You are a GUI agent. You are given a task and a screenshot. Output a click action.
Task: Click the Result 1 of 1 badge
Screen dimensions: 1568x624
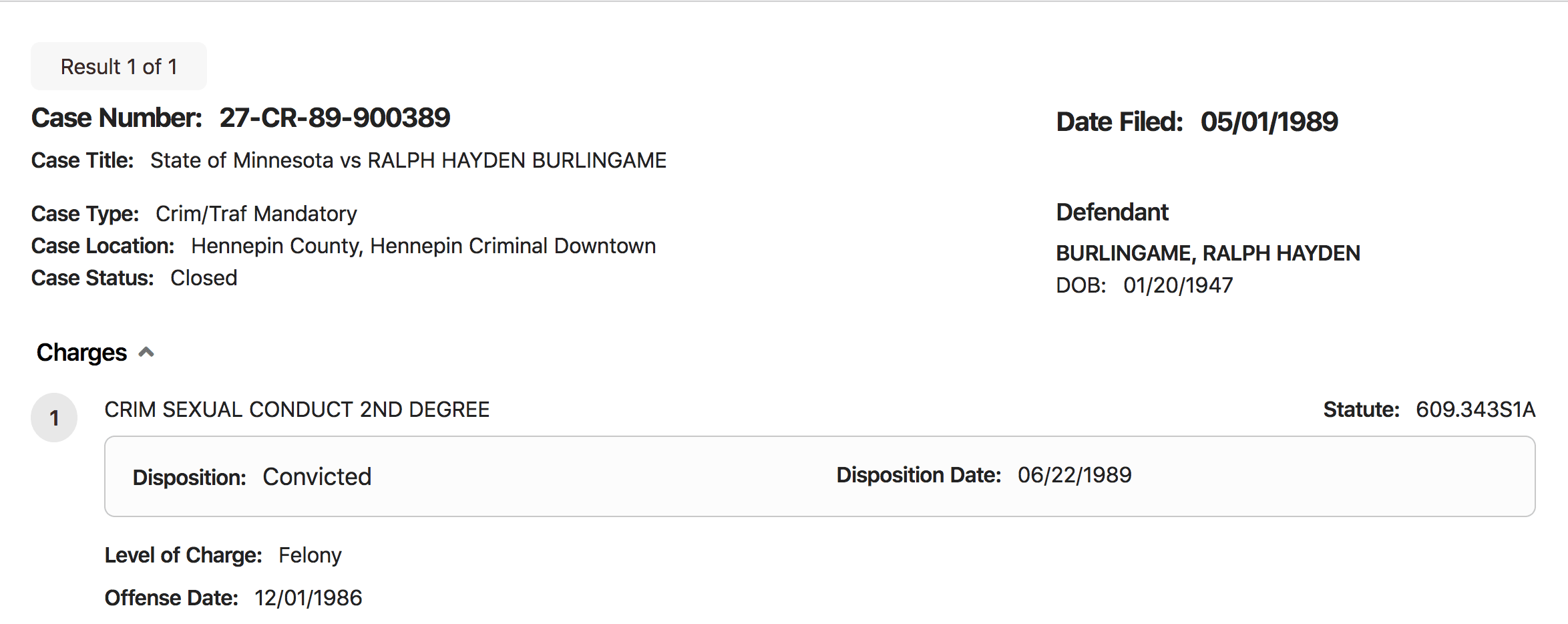(119, 66)
